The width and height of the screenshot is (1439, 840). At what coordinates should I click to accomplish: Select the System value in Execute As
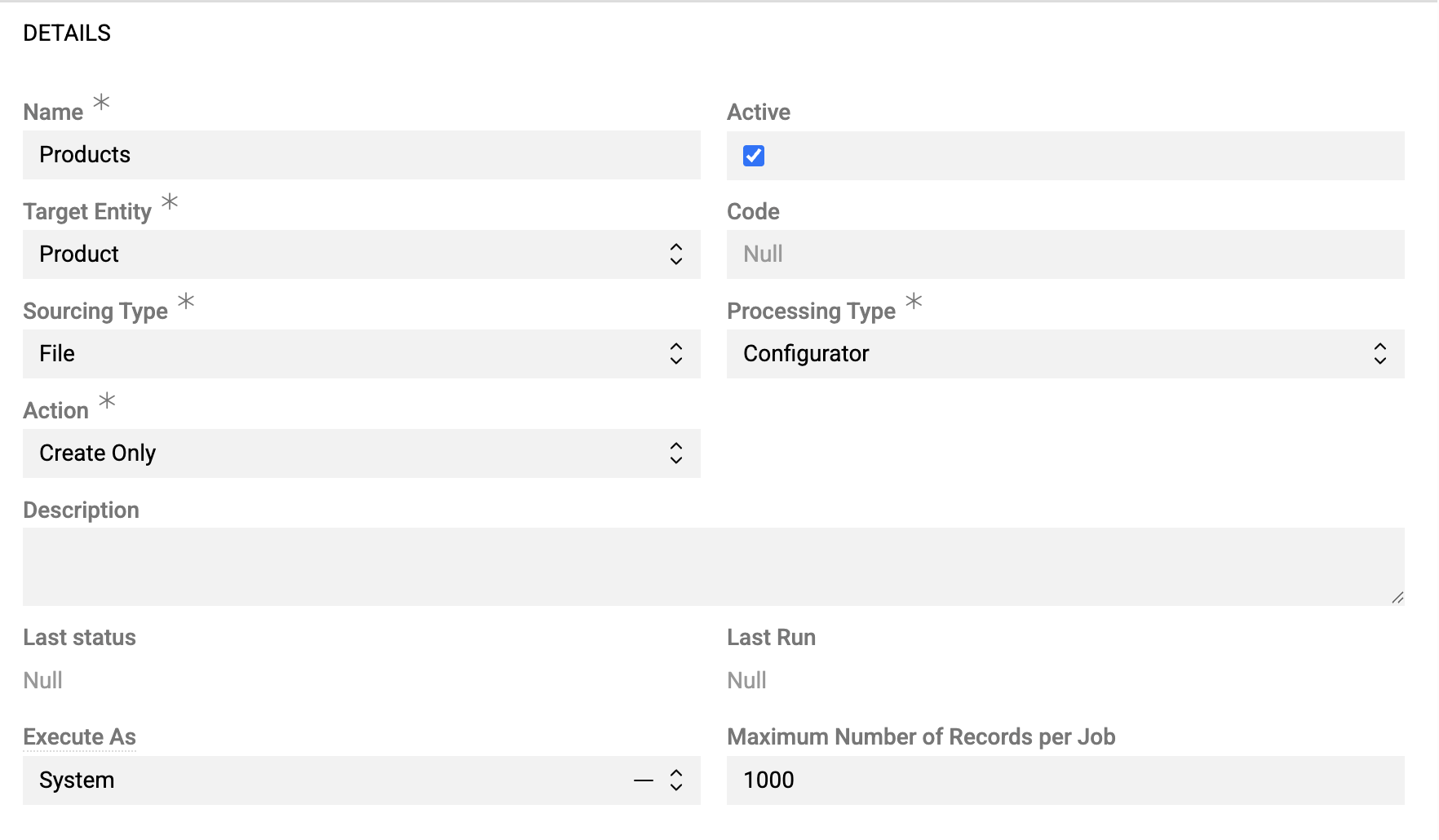pos(77,780)
